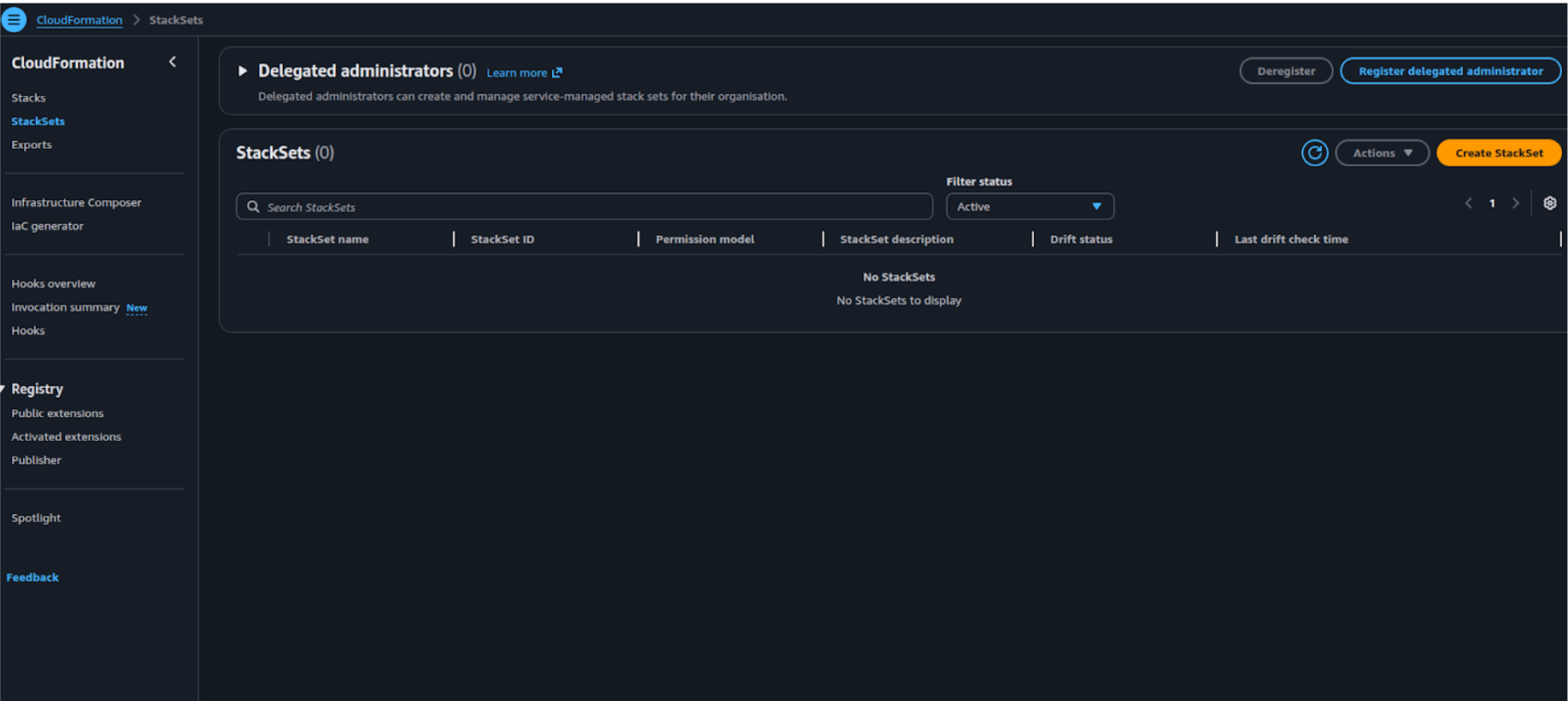Open table preferences gear icon
1568x701 pixels.
pos(1549,203)
